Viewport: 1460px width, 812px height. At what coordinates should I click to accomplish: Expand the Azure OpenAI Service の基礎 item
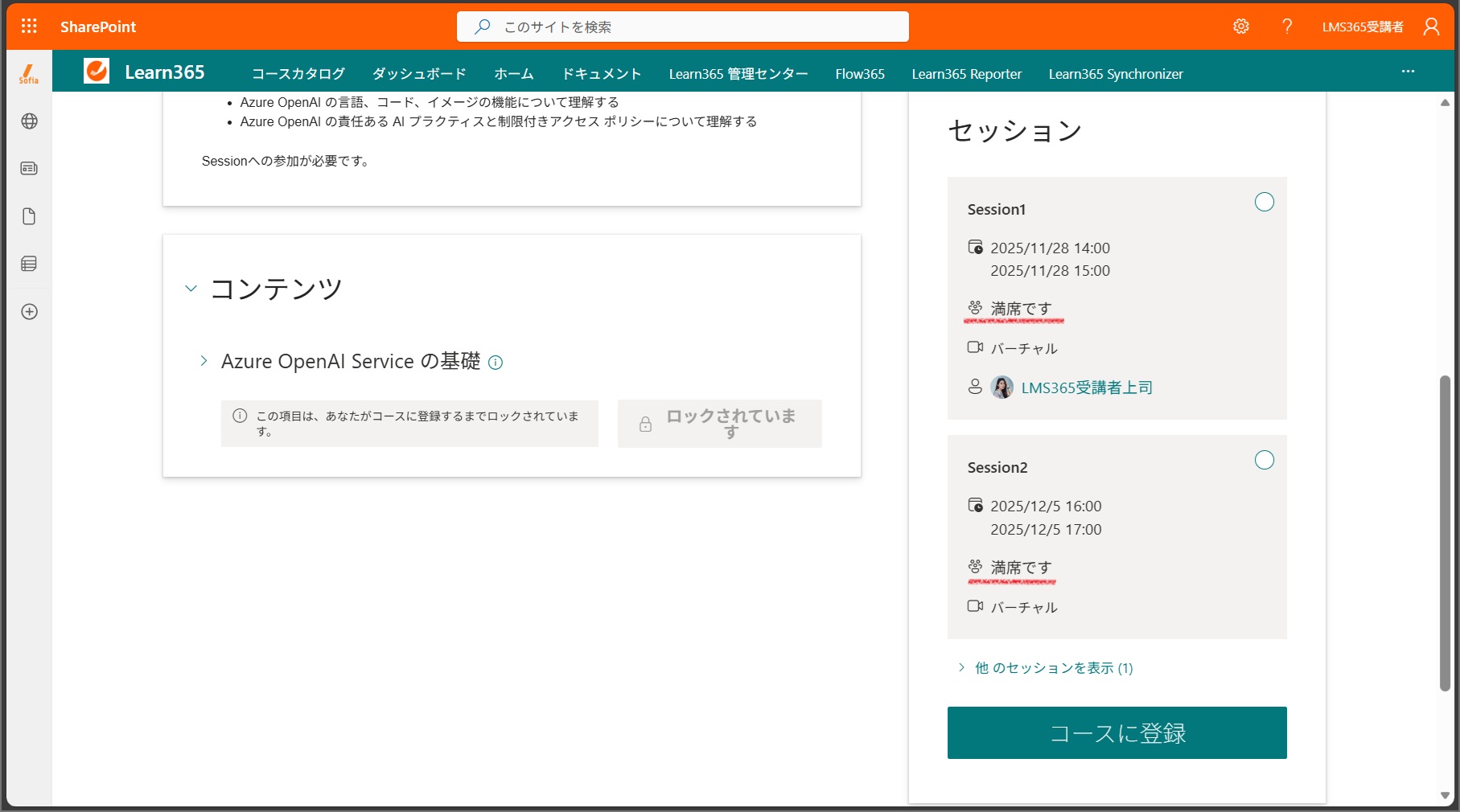(204, 361)
